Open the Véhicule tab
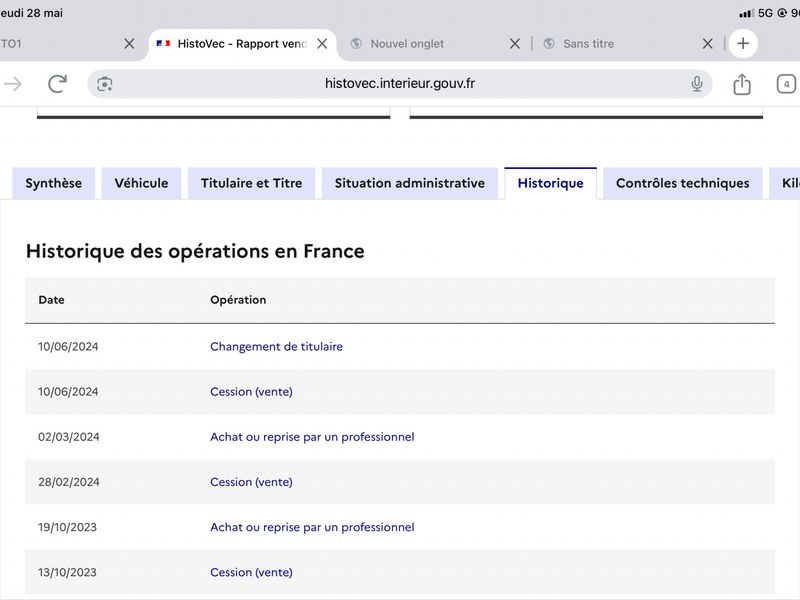 pyautogui.click(x=141, y=183)
